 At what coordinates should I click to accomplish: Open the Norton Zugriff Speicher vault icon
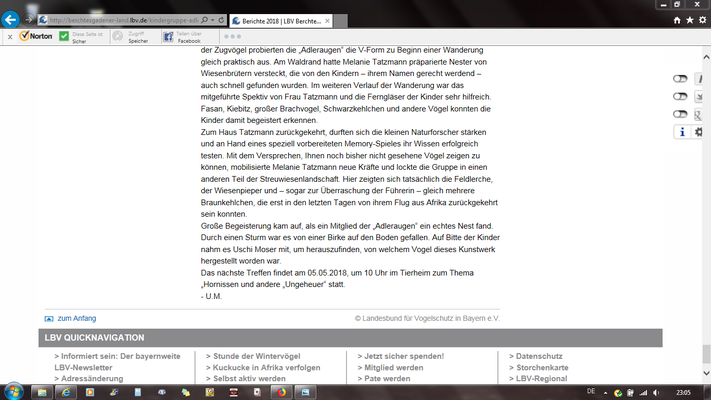[118, 36]
